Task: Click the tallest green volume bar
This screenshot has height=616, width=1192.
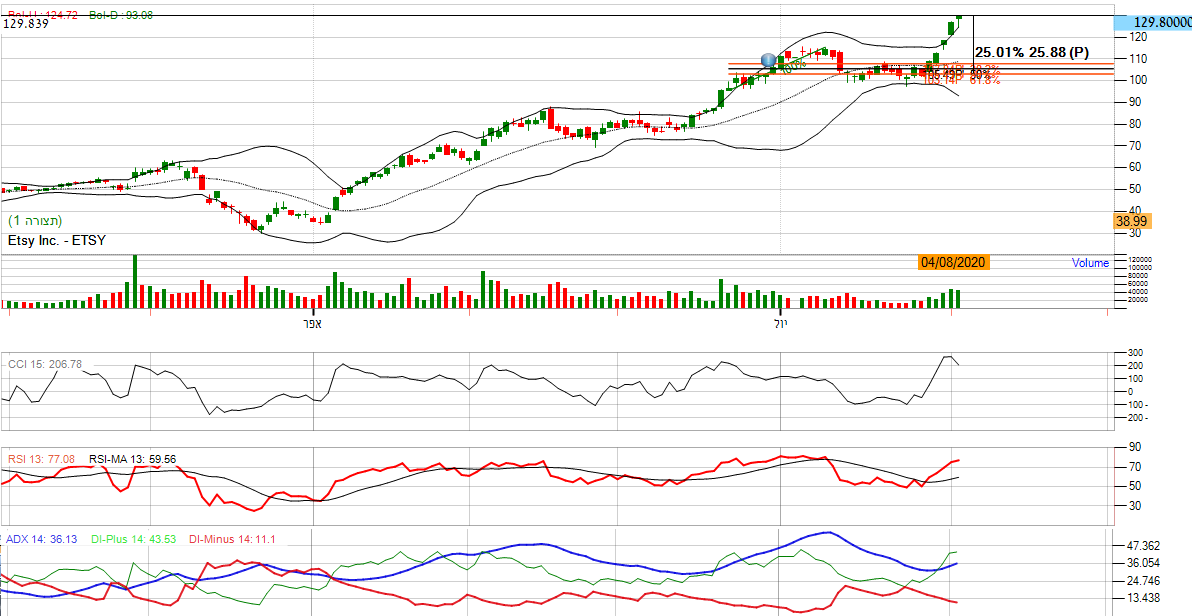Action: (135, 282)
